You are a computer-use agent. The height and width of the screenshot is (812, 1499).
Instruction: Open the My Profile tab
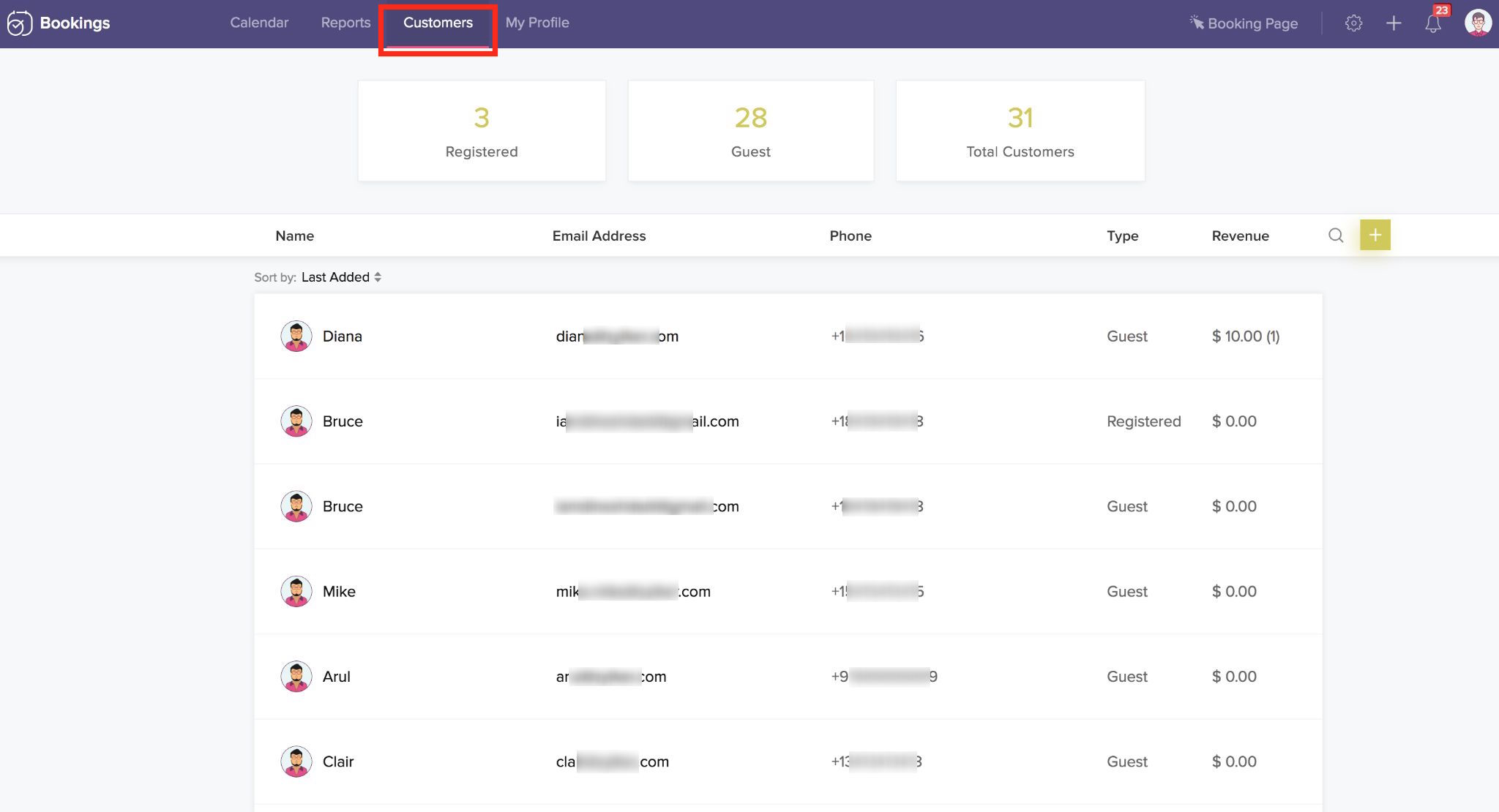tap(537, 23)
